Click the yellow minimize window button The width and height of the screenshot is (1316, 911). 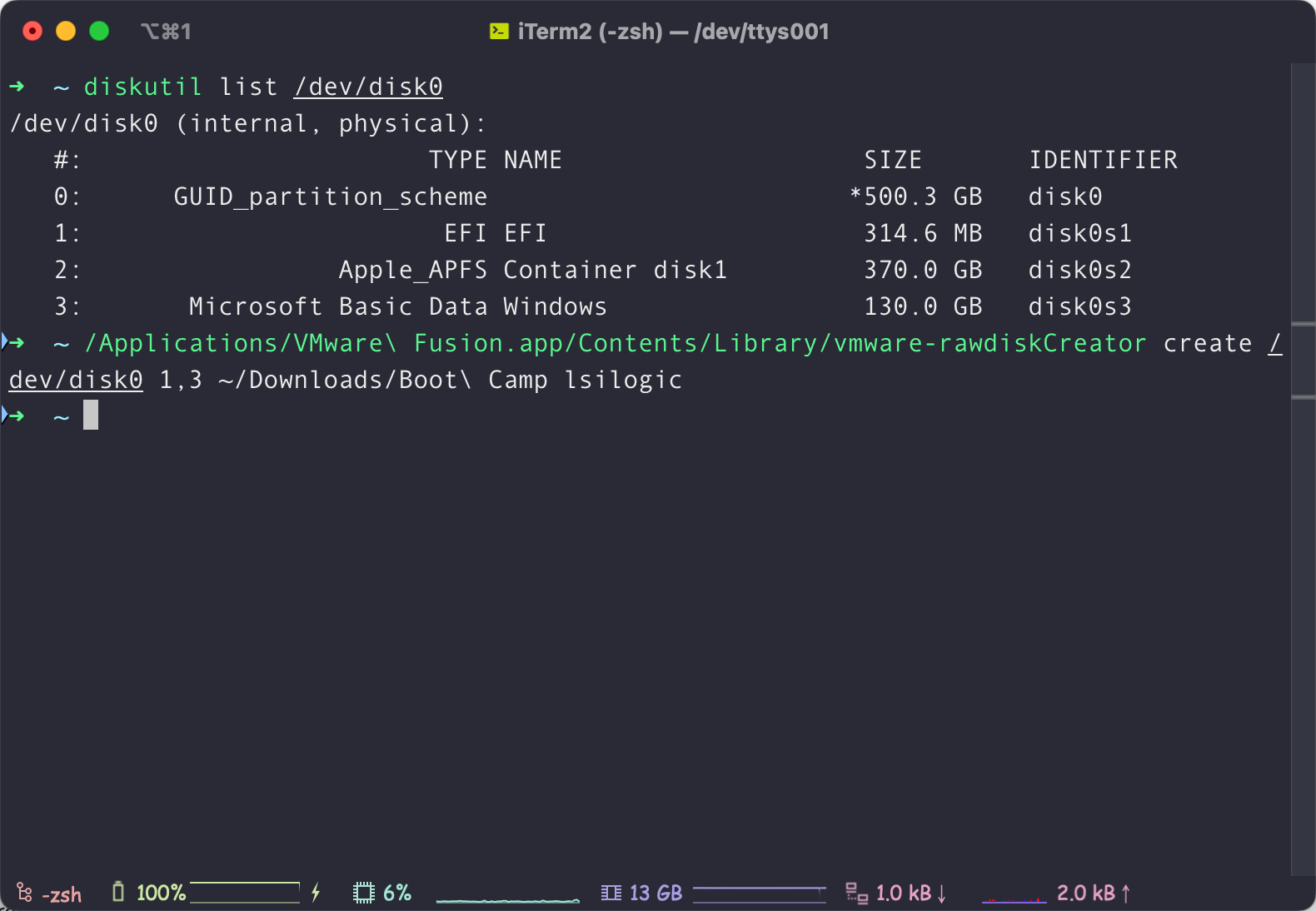point(66,31)
